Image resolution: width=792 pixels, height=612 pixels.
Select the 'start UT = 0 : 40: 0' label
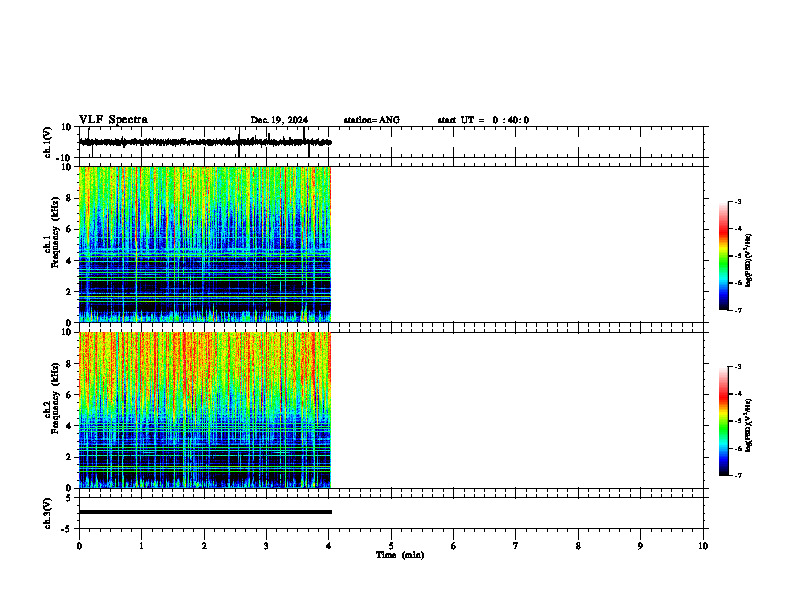coord(483,120)
